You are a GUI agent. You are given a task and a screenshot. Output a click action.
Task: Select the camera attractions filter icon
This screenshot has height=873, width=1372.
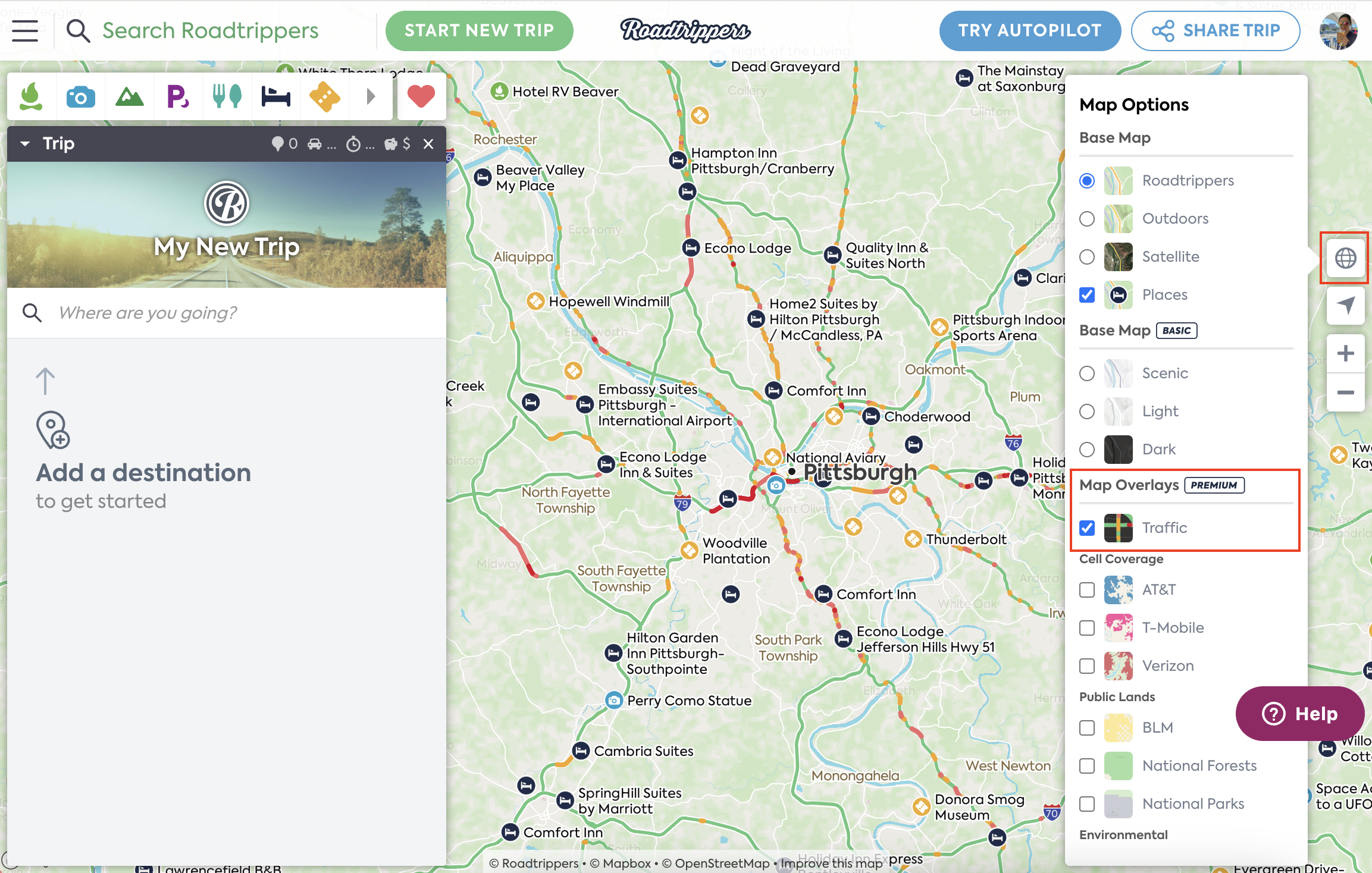81,96
